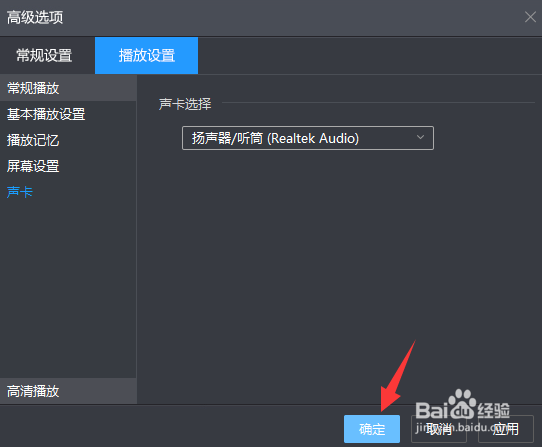Click the 取消 button

[439, 429]
